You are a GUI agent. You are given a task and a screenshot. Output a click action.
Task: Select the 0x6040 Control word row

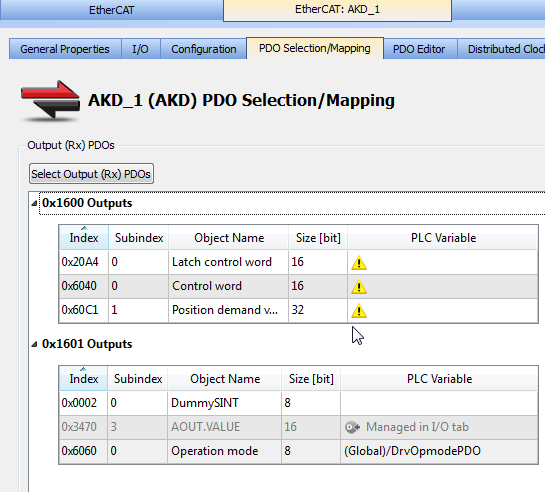[x=299, y=286]
